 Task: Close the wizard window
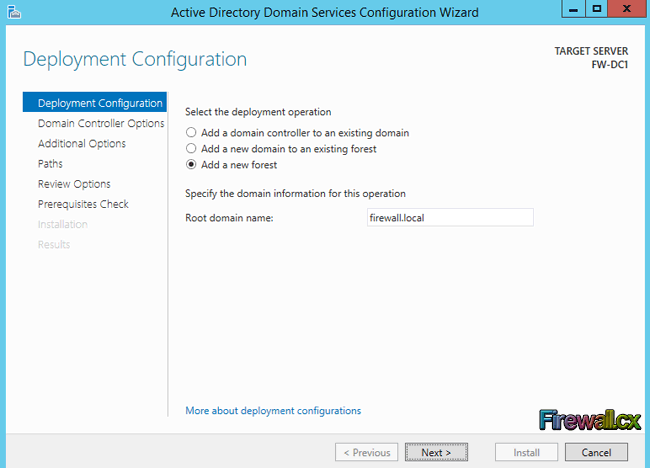[x=627, y=9]
